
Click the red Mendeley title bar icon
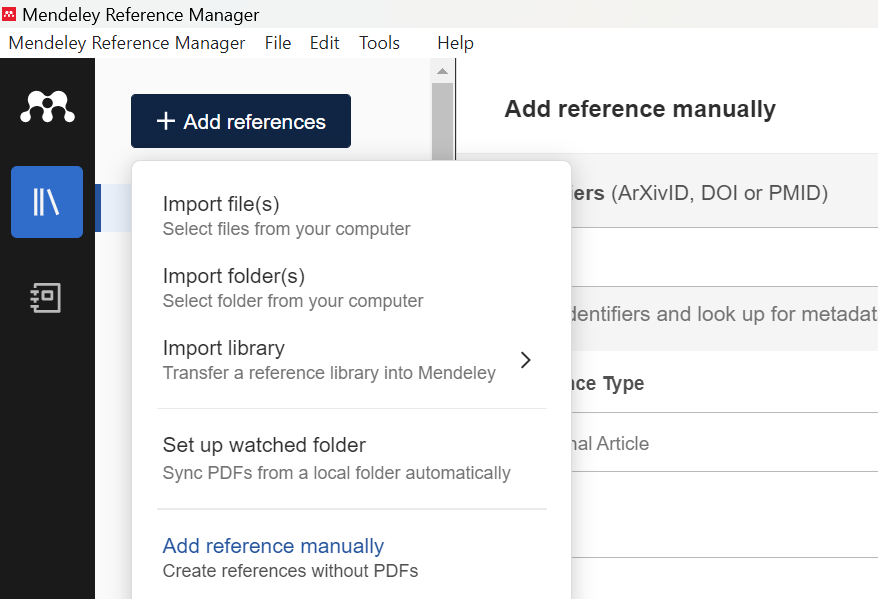[10, 14]
